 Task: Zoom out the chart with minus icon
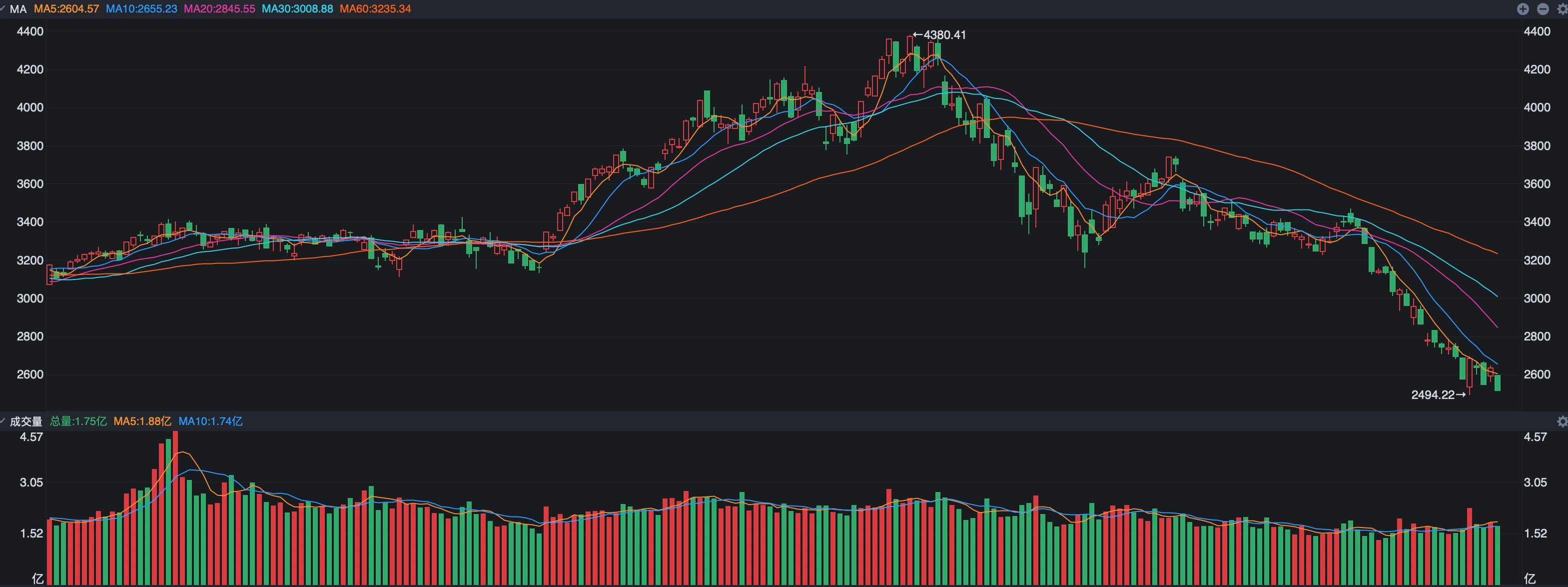pos(1543,8)
